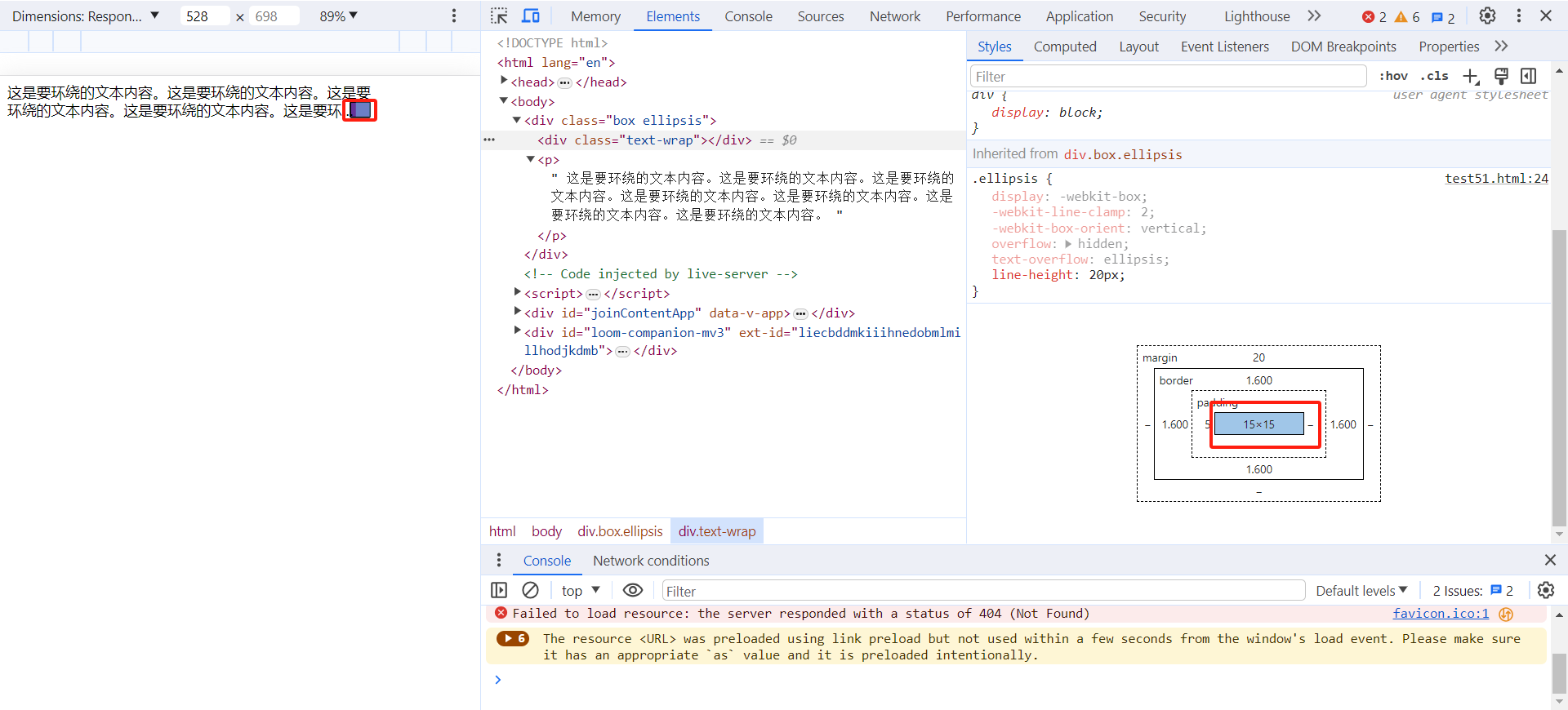This screenshot has width=1568, height=710.
Task: Select the div class text-wrap element row
Action: [724, 140]
